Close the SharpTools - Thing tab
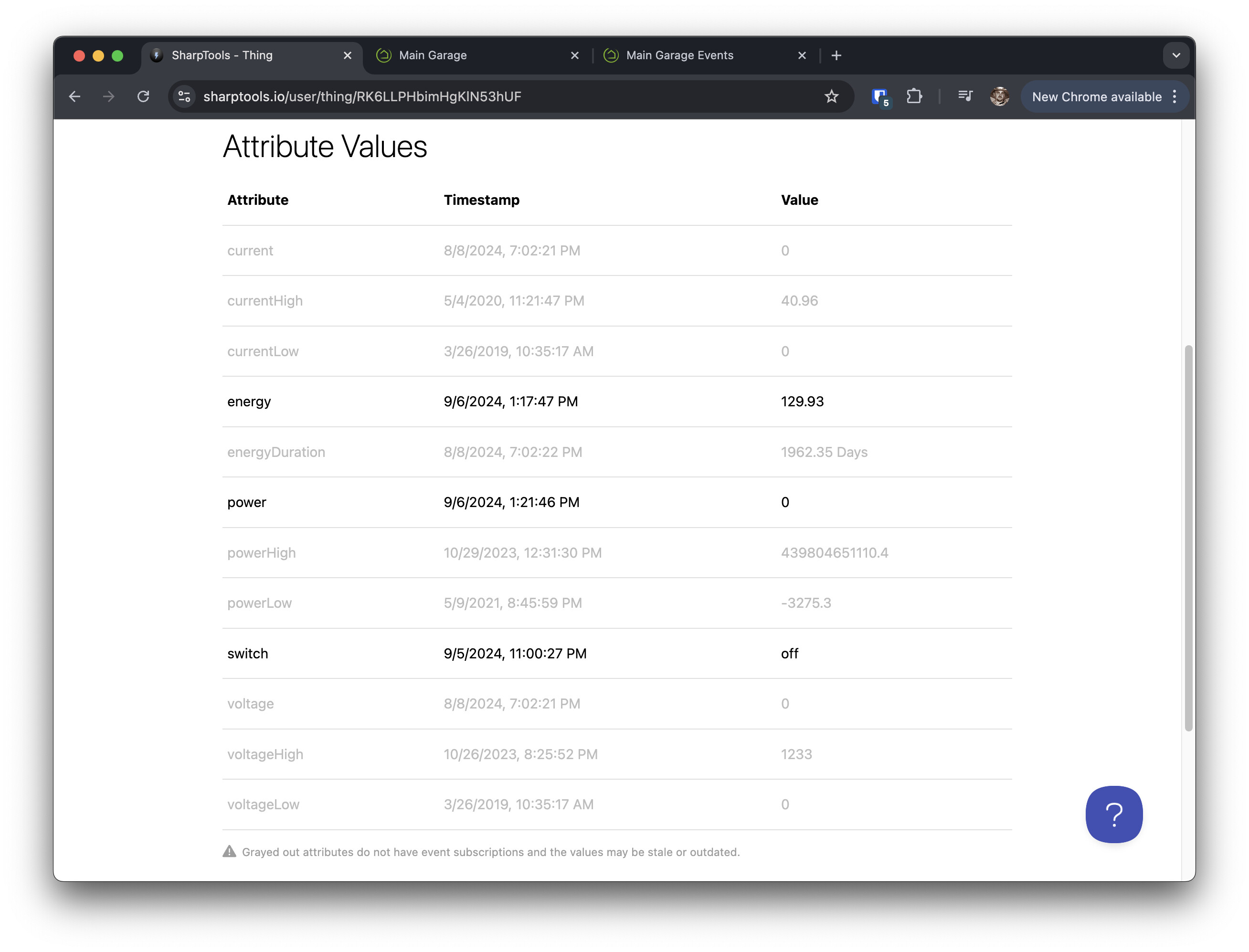This screenshot has height=952, width=1249. click(x=348, y=55)
